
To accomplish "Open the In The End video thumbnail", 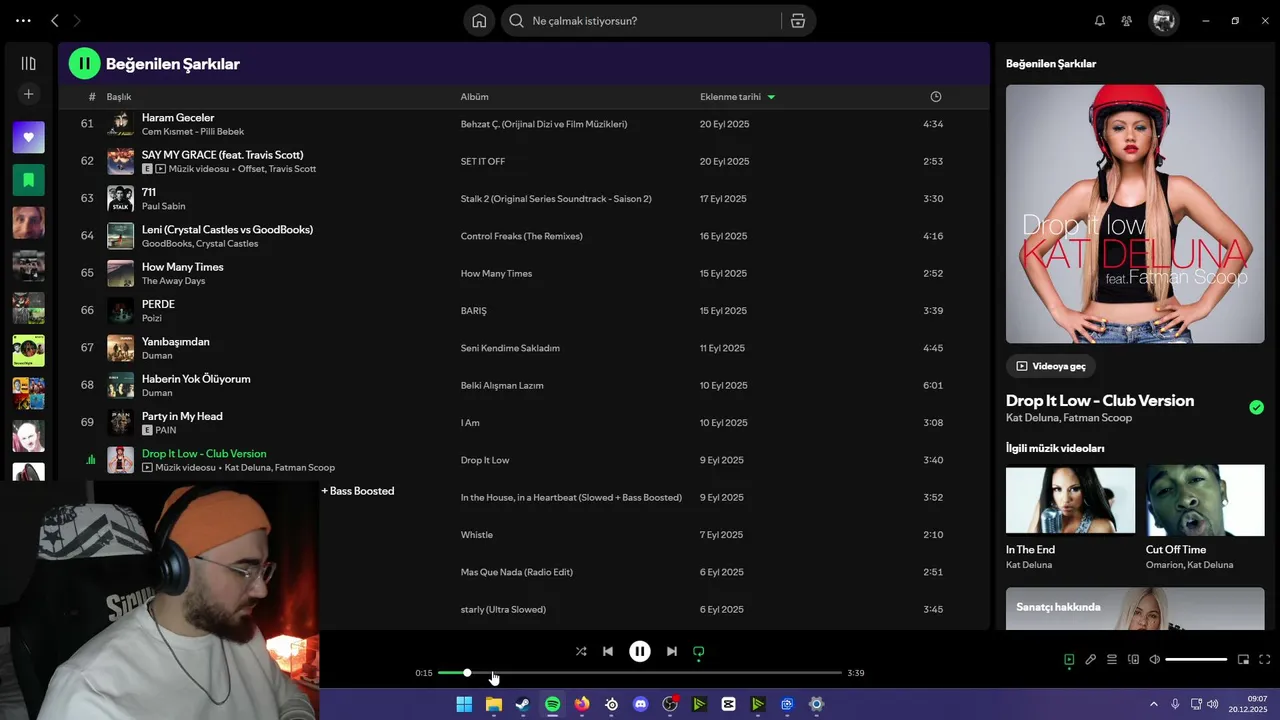I will tap(1070, 500).
